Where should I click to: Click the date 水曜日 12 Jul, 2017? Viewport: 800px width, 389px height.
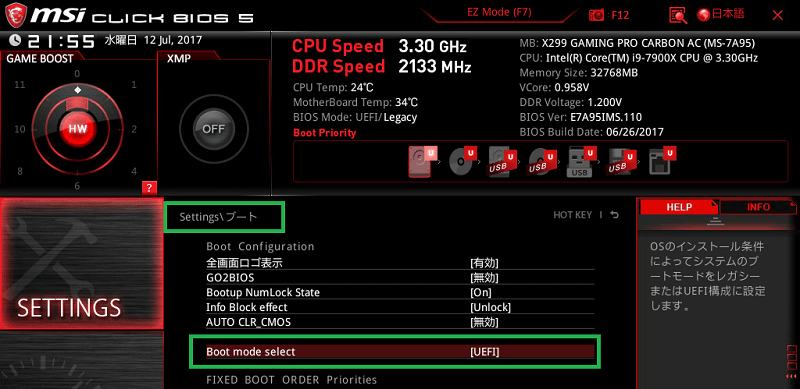click(154, 40)
